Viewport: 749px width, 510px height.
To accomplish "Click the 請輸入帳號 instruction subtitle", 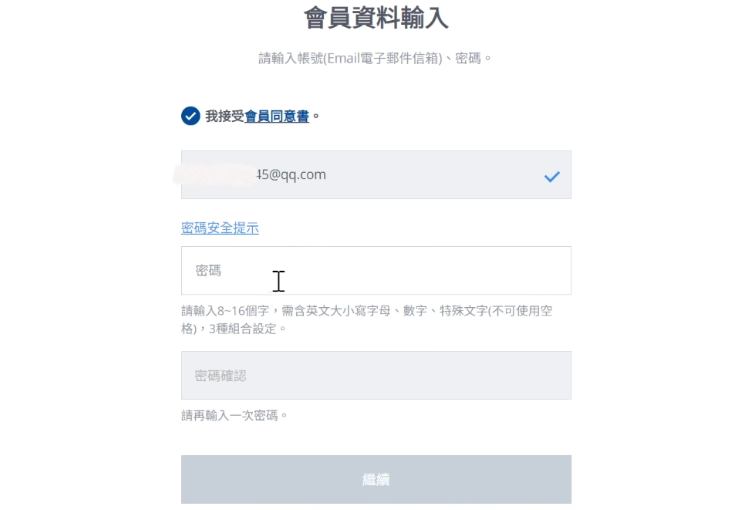I will [375, 58].
